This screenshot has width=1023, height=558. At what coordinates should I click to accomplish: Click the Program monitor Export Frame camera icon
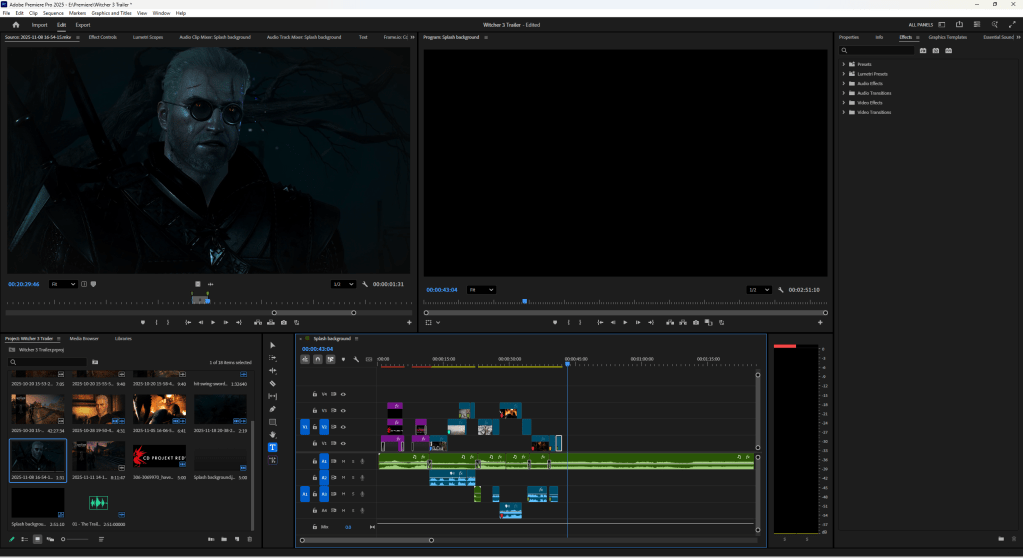[x=696, y=322]
